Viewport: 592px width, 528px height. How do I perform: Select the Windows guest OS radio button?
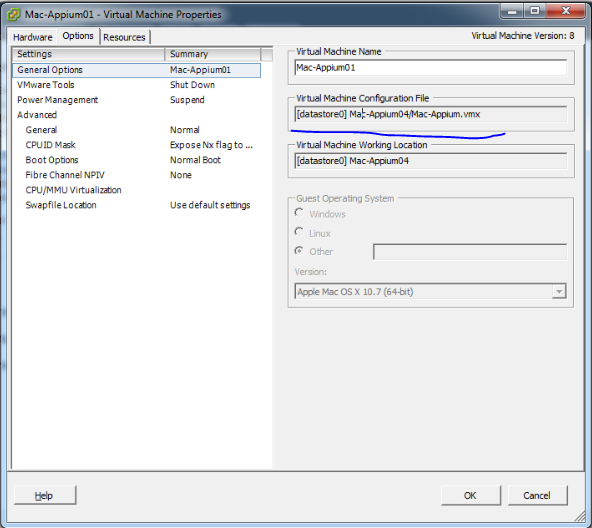pos(299,213)
